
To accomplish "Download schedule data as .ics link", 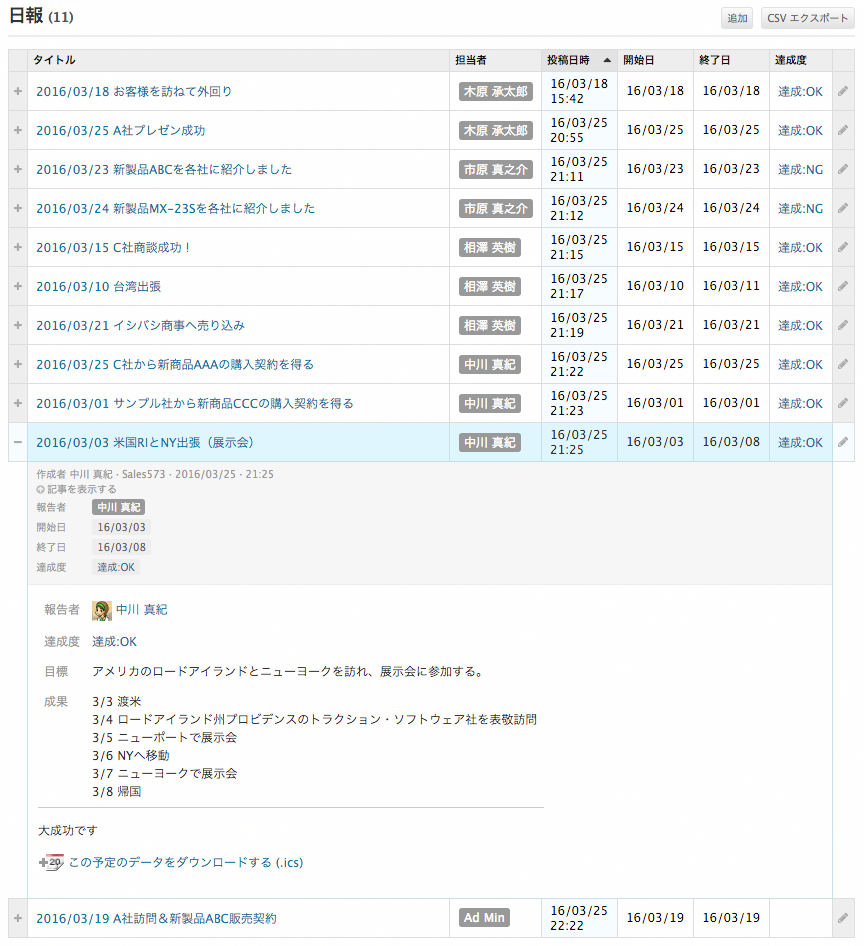I will [x=185, y=862].
